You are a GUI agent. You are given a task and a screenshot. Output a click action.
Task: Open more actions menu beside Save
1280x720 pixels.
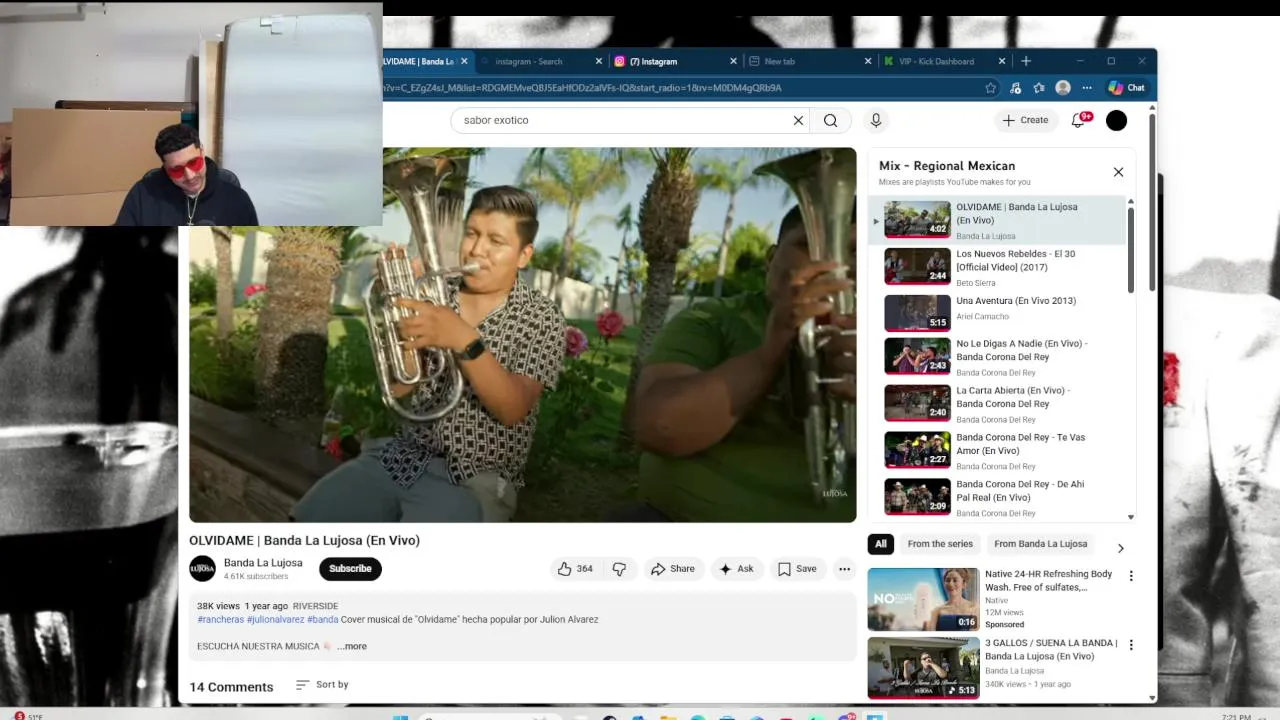(x=844, y=569)
